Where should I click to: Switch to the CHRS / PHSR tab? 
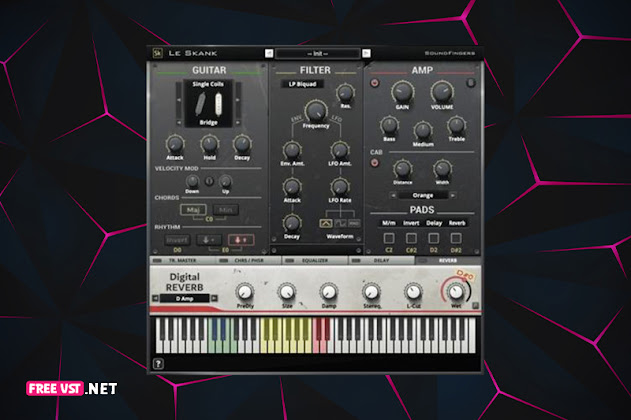[249, 261]
